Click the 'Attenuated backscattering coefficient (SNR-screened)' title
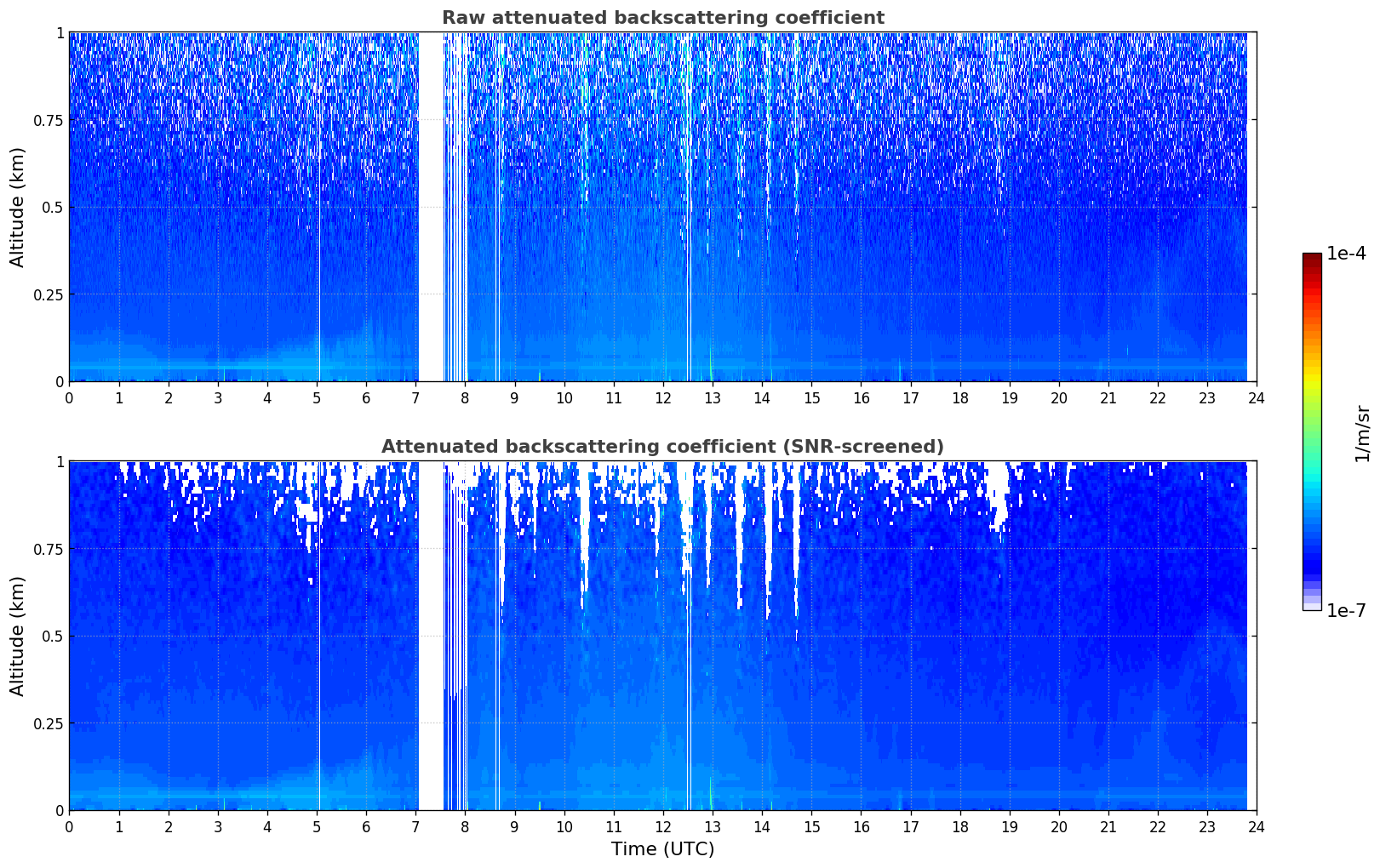This screenshot has height=868, width=1380. tap(662, 447)
